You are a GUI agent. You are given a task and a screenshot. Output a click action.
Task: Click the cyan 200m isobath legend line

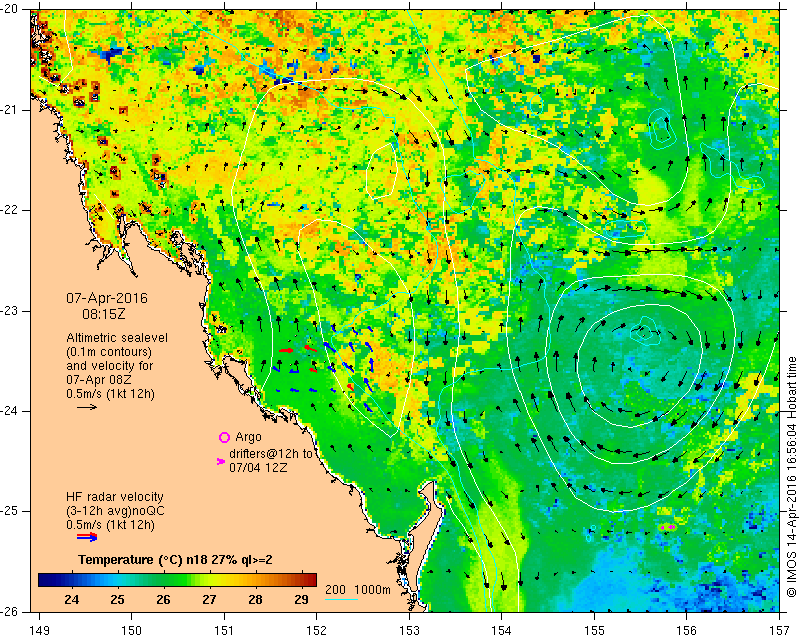point(341,599)
